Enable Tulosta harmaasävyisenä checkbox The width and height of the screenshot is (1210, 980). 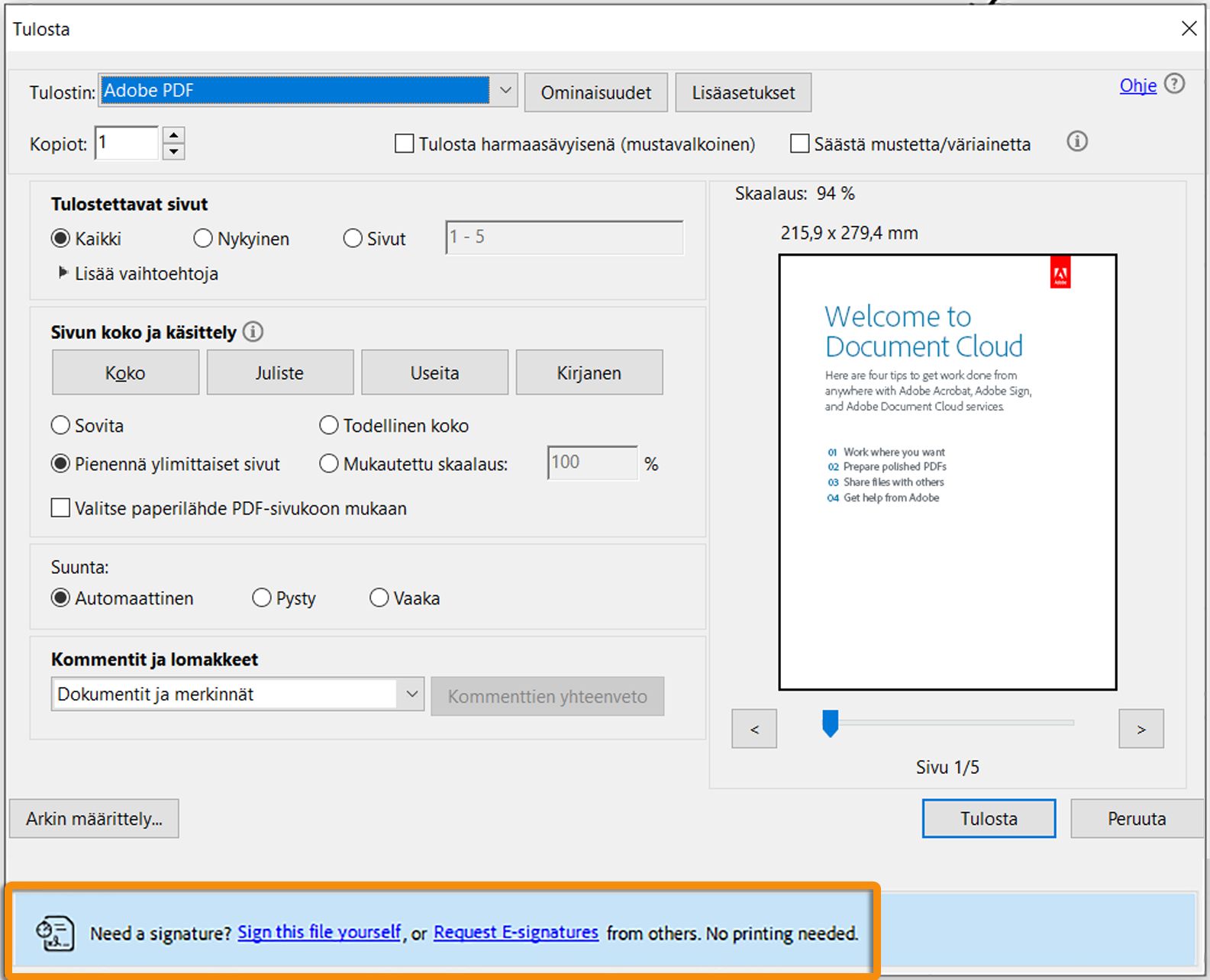pos(405,143)
